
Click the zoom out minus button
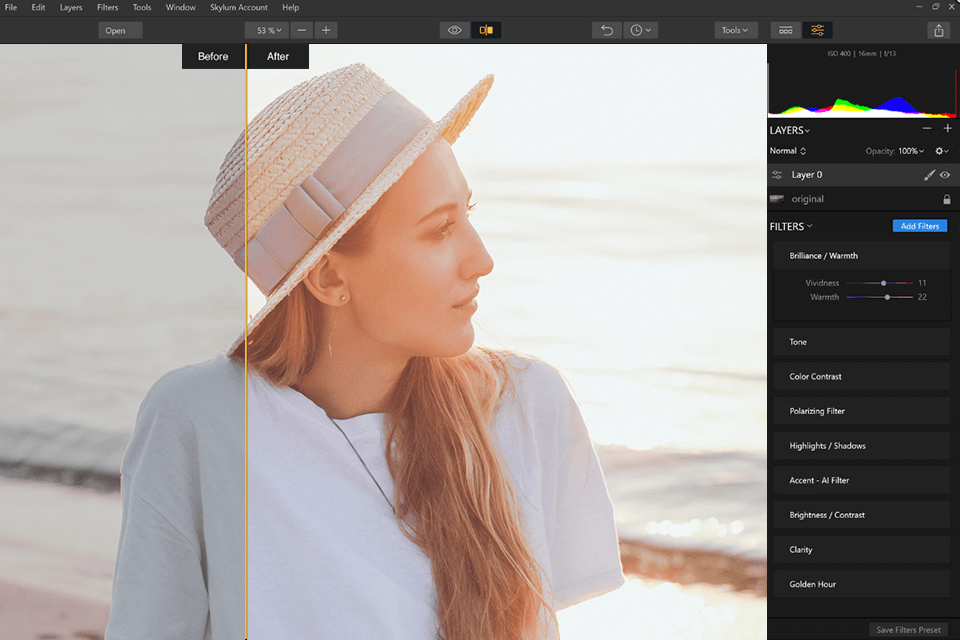pos(302,30)
